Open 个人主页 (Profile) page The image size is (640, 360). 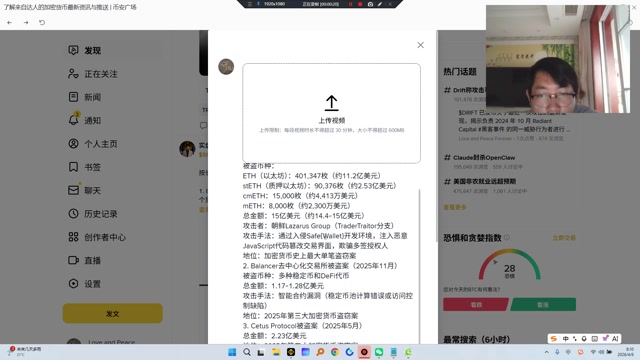click(93, 144)
